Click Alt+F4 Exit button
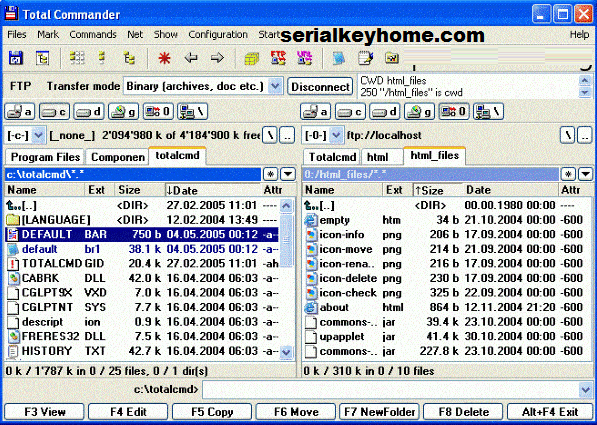This screenshot has width=597, height=425. click(x=550, y=412)
